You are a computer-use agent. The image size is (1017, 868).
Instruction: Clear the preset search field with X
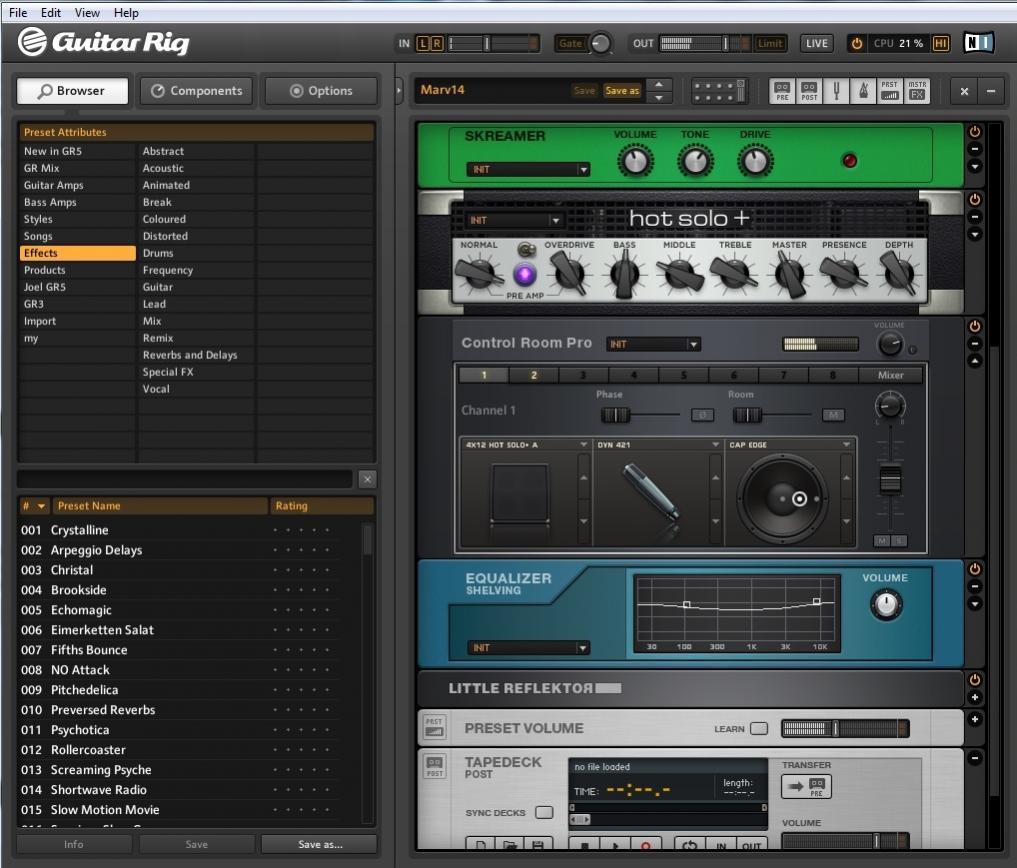coord(367,479)
